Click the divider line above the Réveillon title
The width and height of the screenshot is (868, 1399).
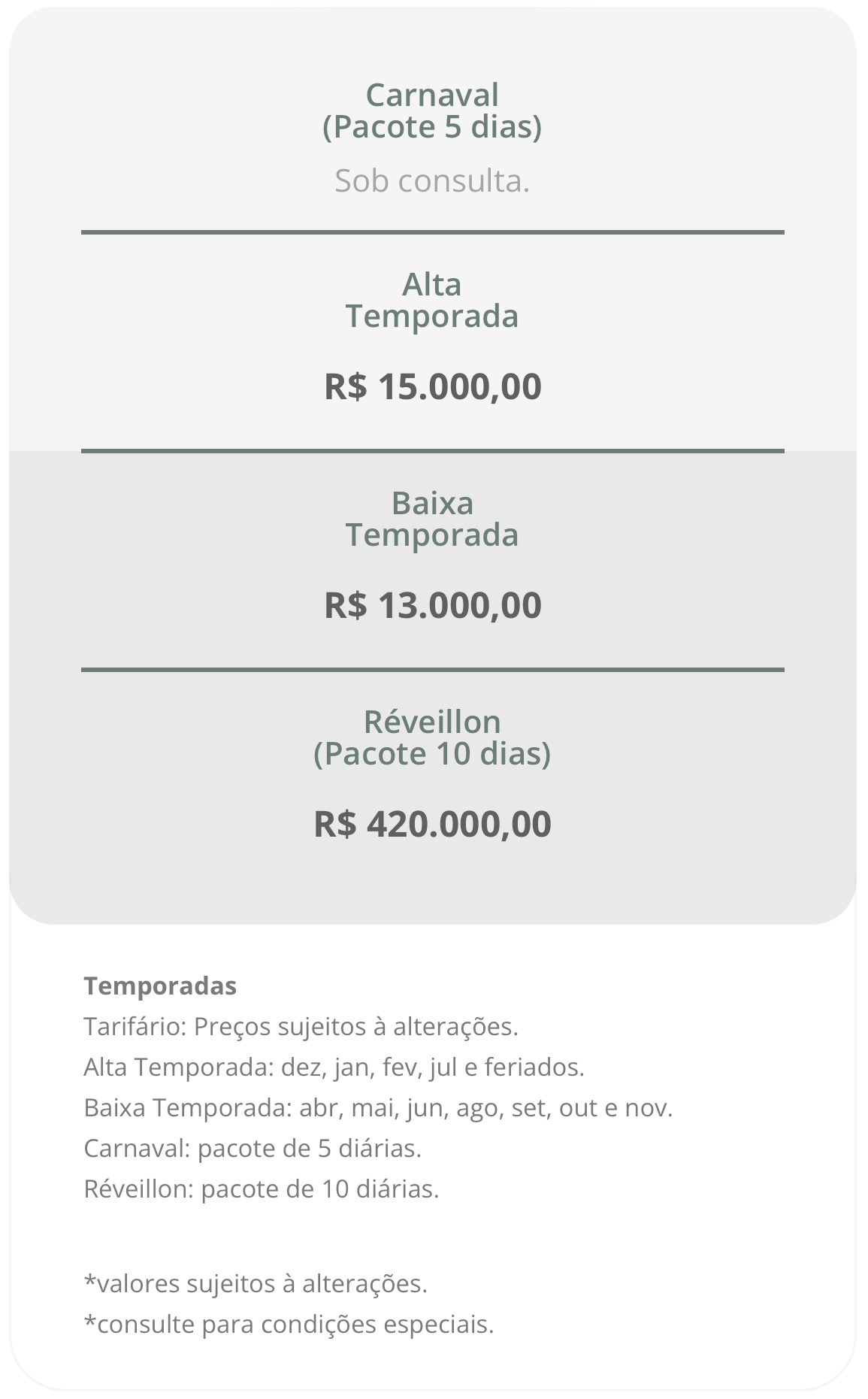pyautogui.click(x=432, y=669)
